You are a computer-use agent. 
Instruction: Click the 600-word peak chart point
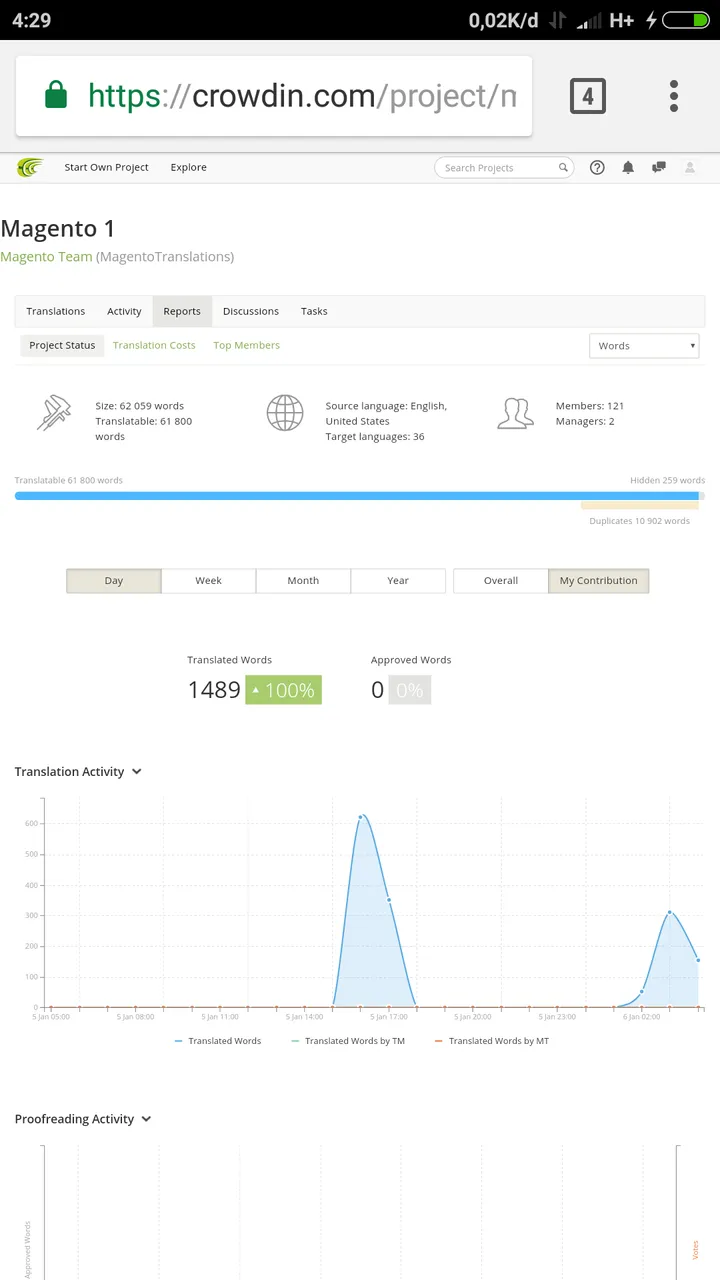click(361, 817)
